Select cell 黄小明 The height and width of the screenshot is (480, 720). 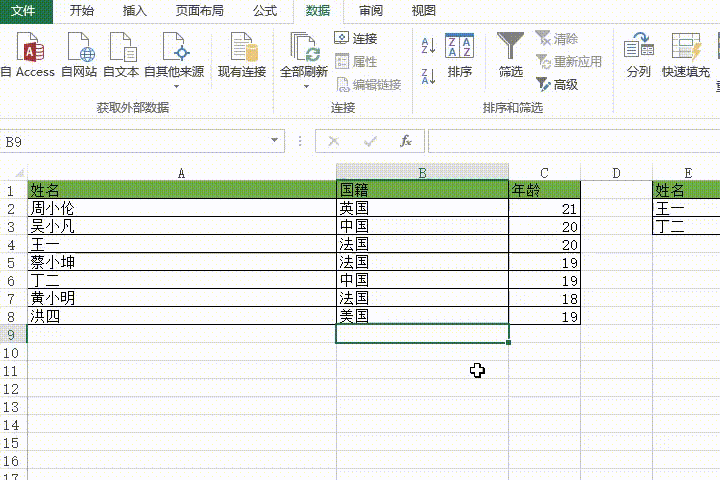tap(182, 298)
